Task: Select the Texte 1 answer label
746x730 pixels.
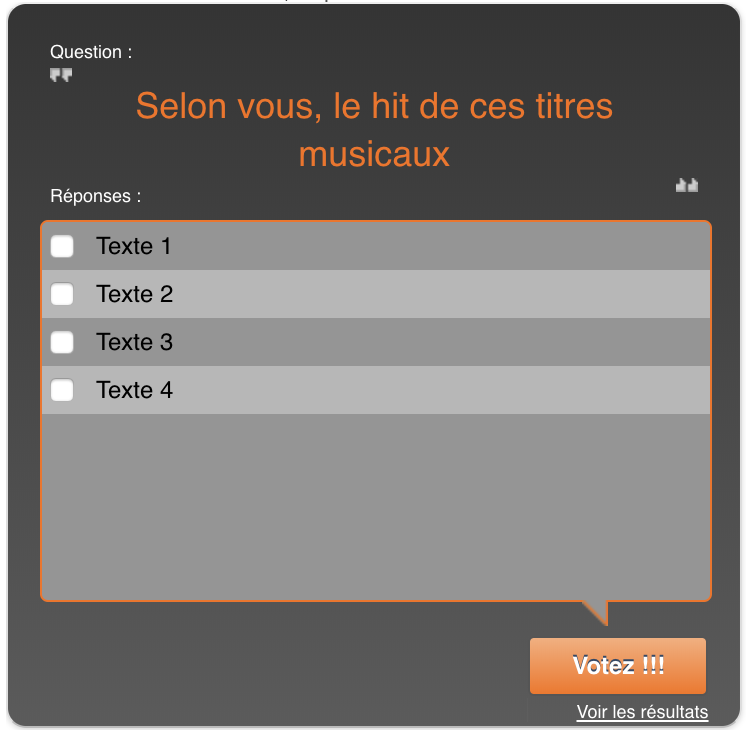Action: [x=134, y=246]
